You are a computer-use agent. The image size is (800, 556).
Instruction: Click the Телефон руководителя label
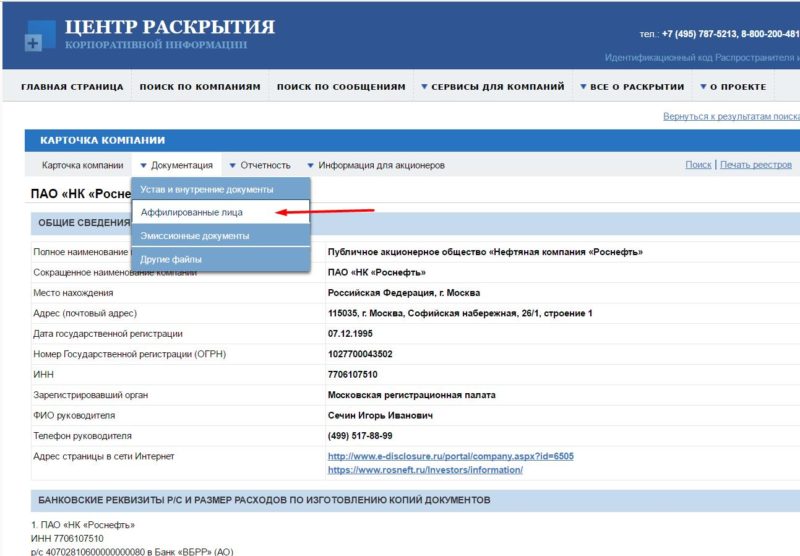point(82,436)
